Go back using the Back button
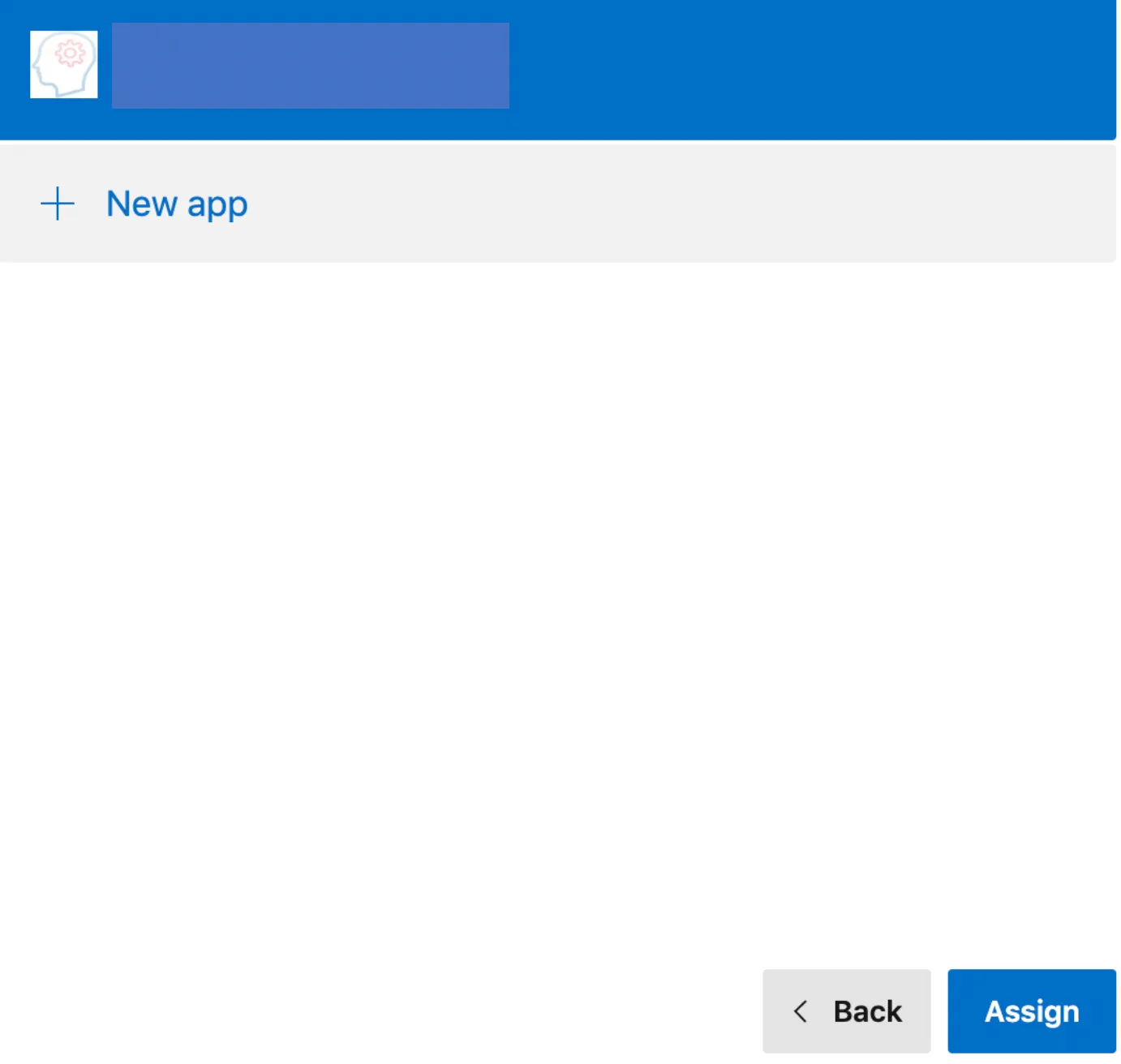The width and height of the screenshot is (1121, 1064). 846,1011
